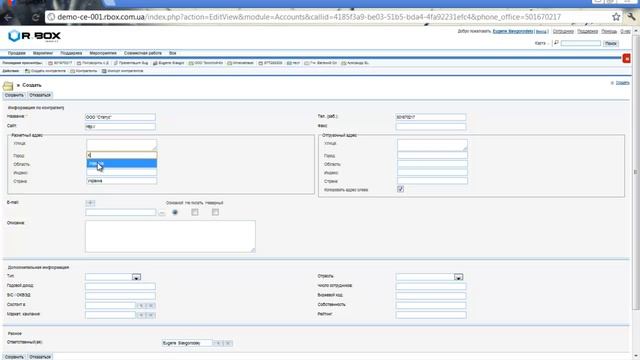Click bottom Отказаться button
640x360 pixels.
(x=40, y=357)
